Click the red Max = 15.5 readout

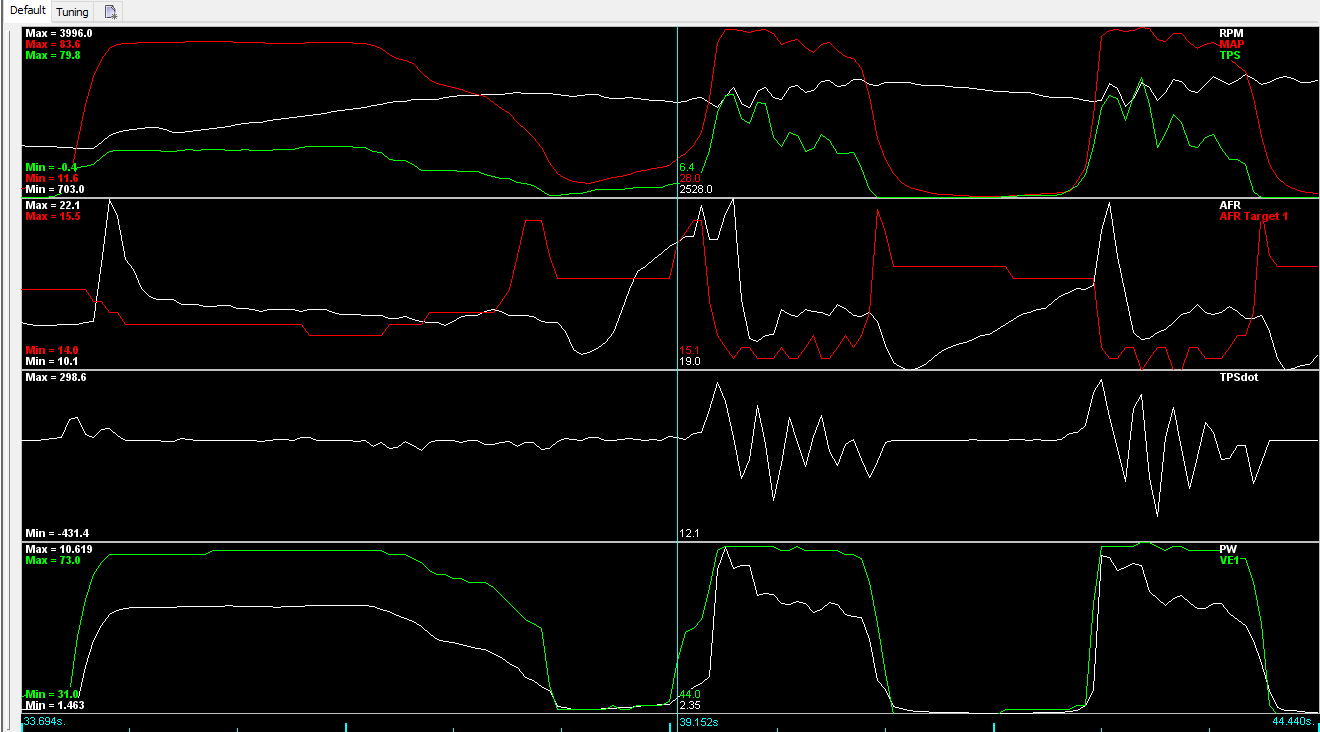[53, 216]
